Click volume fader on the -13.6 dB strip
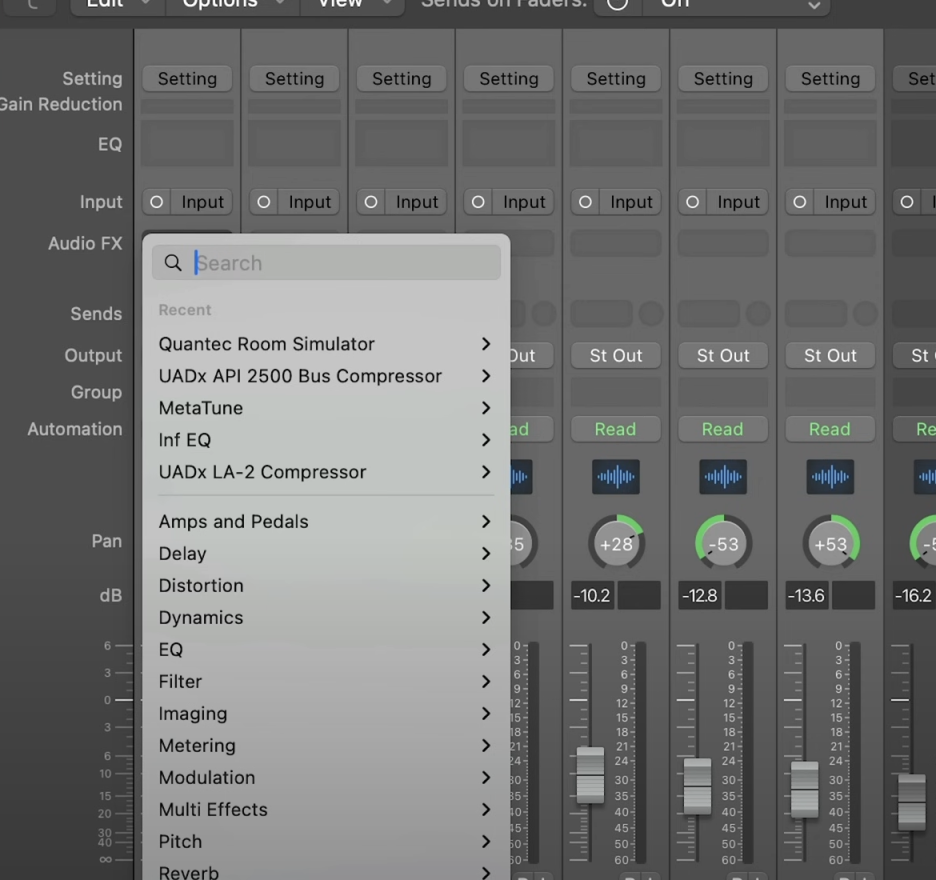This screenshot has height=880, width=936. 804,789
